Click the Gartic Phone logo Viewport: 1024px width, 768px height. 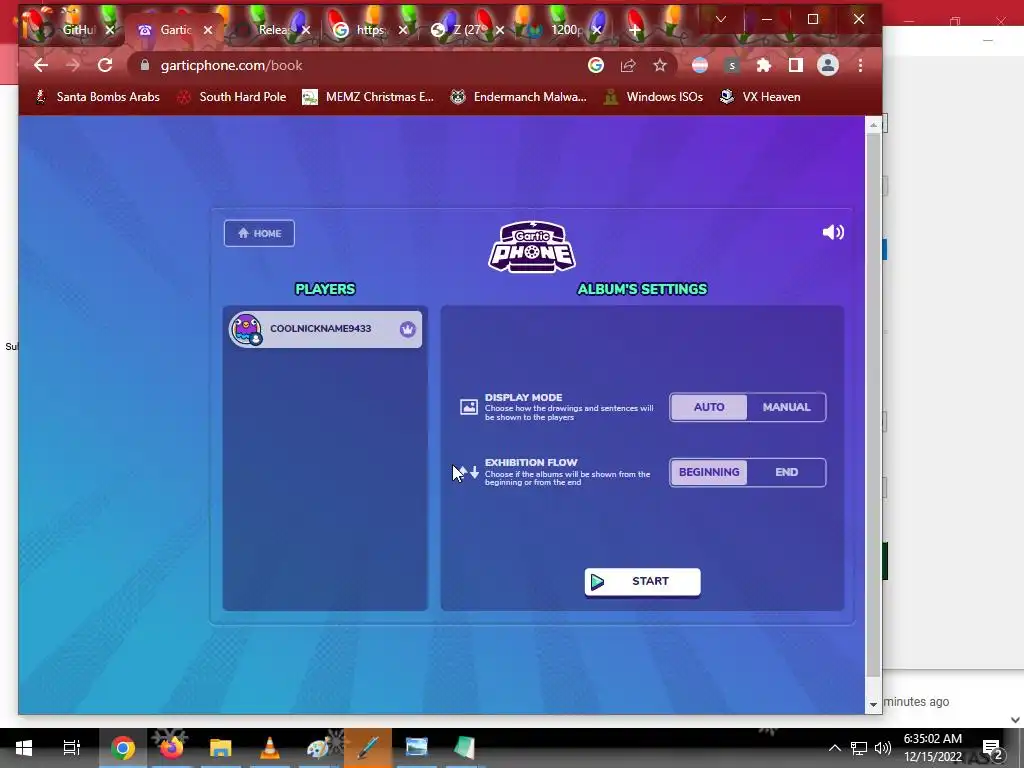[532, 247]
